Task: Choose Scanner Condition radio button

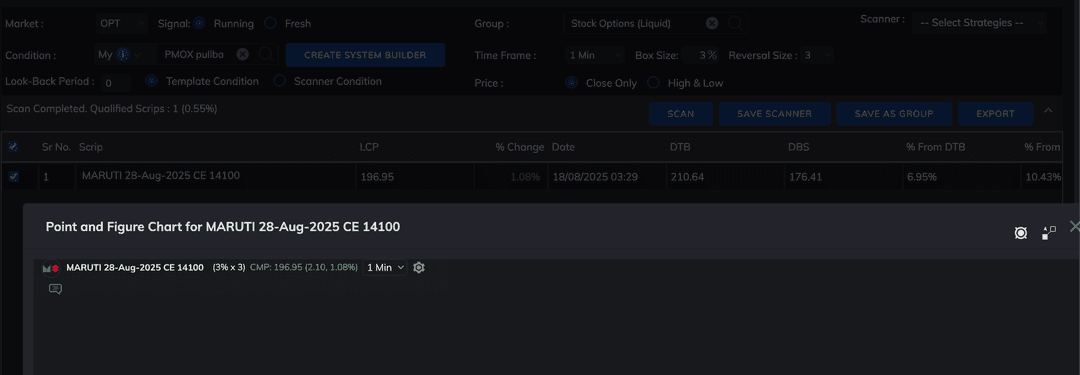Action: tap(280, 81)
